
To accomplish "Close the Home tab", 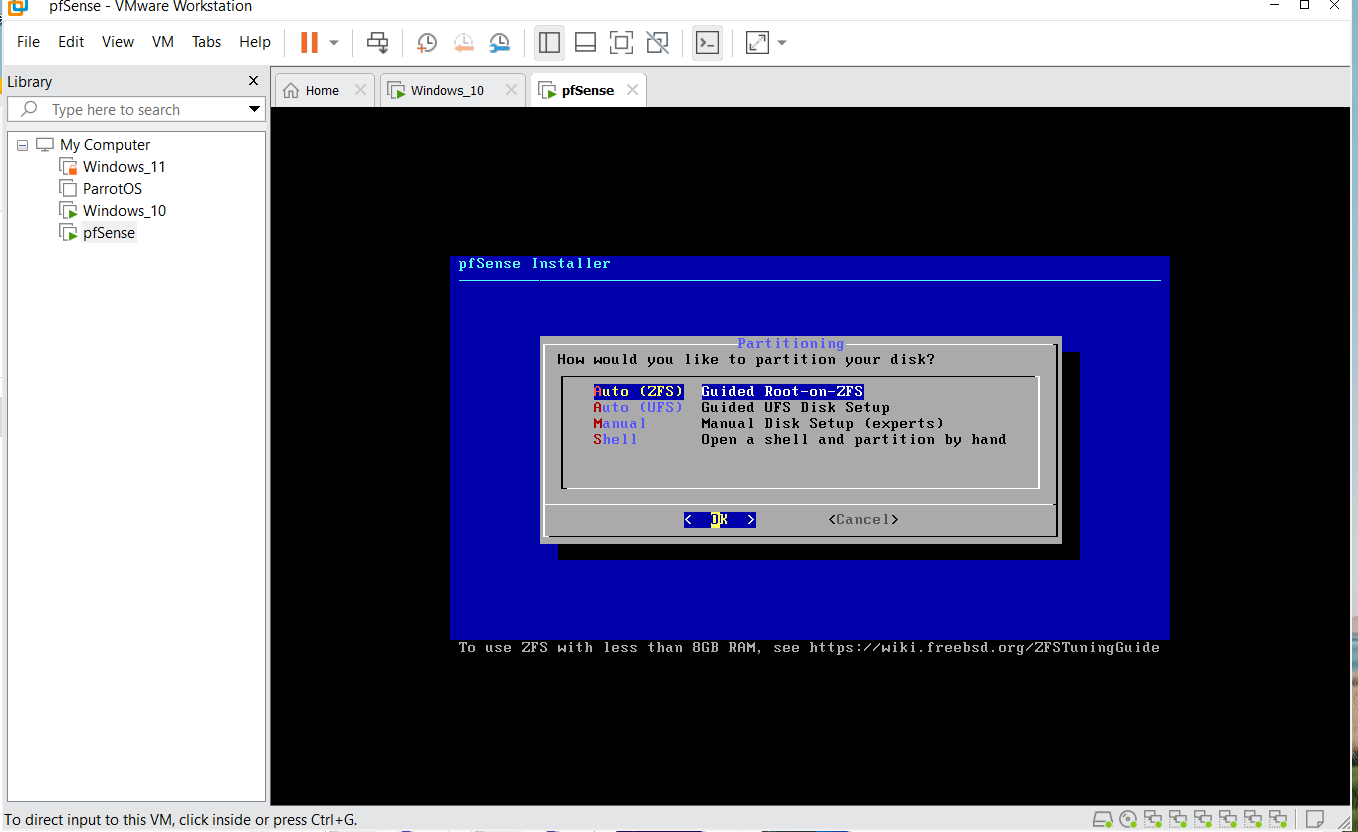I will point(361,90).
